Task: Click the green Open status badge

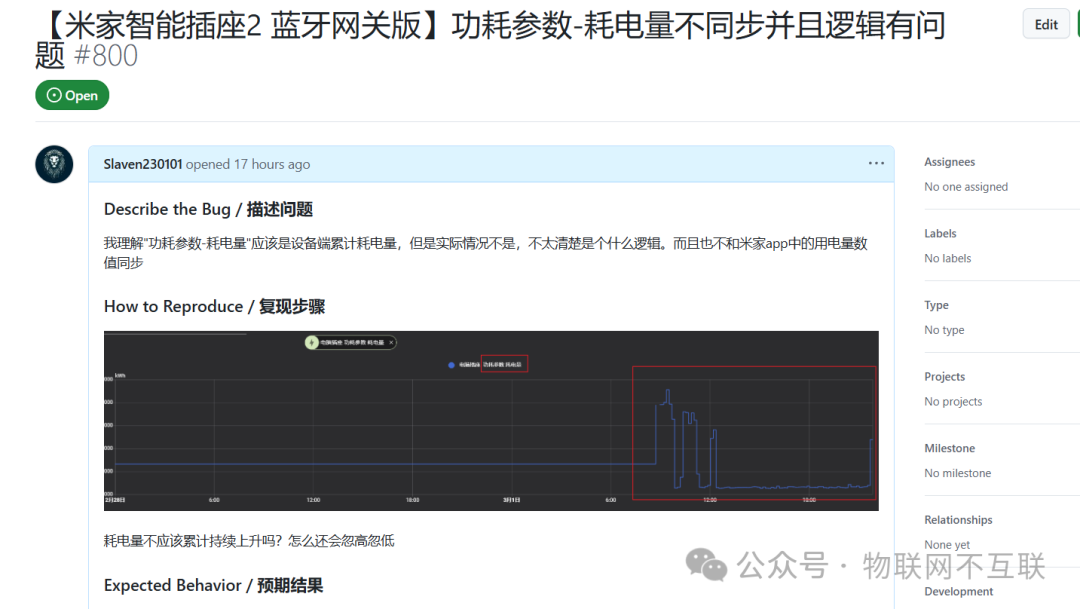Action: pyautogui.click(x=72, y=95)
